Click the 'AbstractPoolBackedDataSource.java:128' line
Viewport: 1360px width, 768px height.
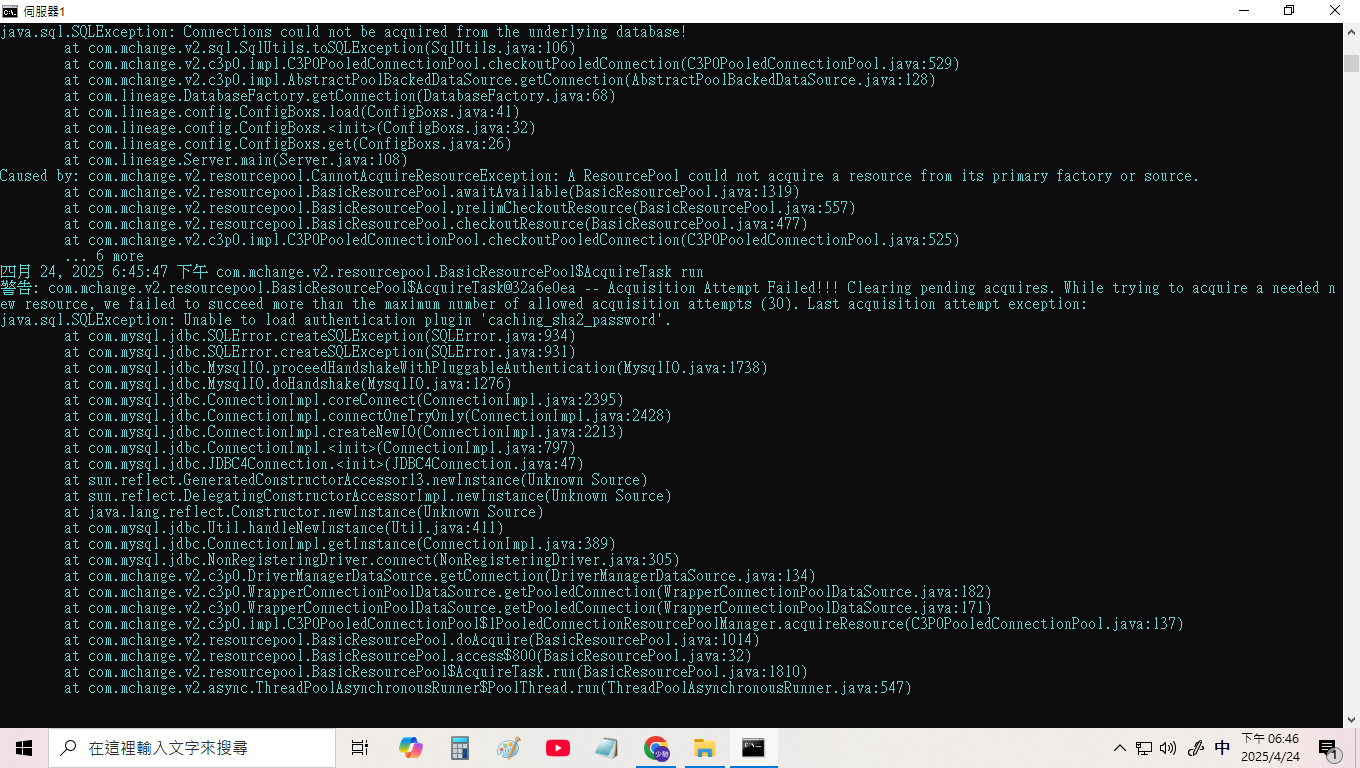point(500,80)
